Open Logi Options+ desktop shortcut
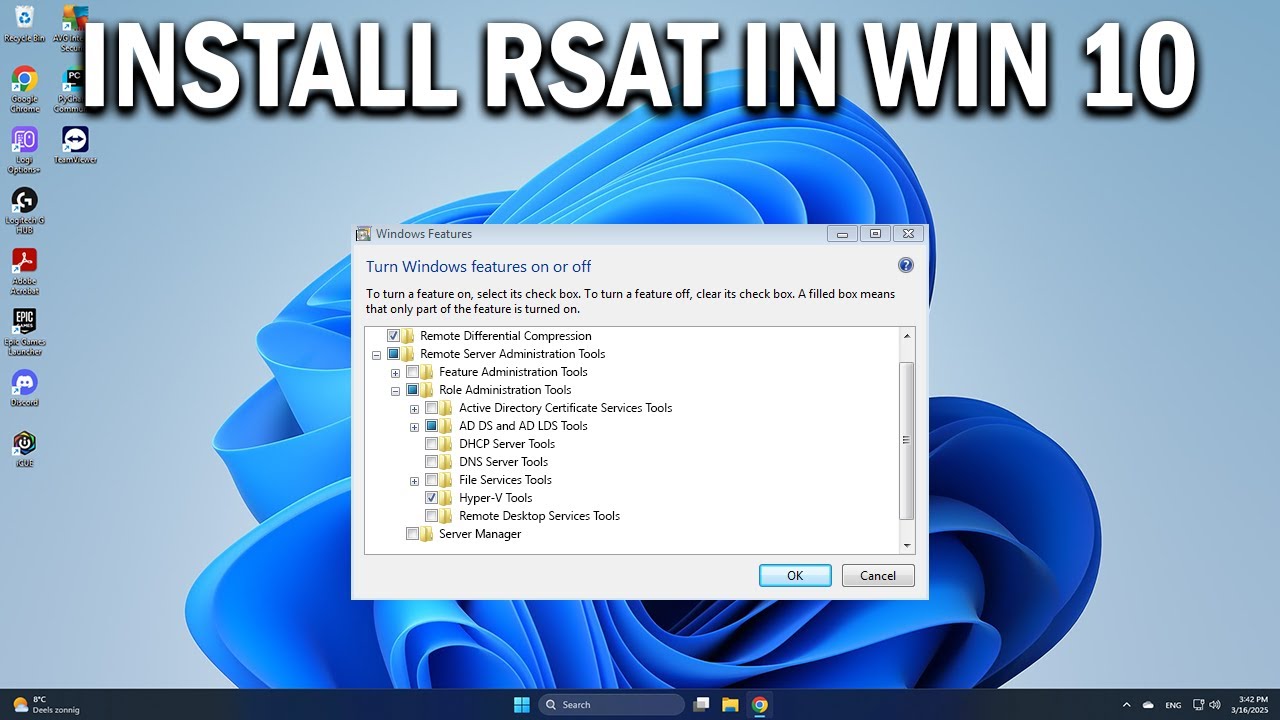The width and height of the screenshot is (1280, 720). pos(24,150)
